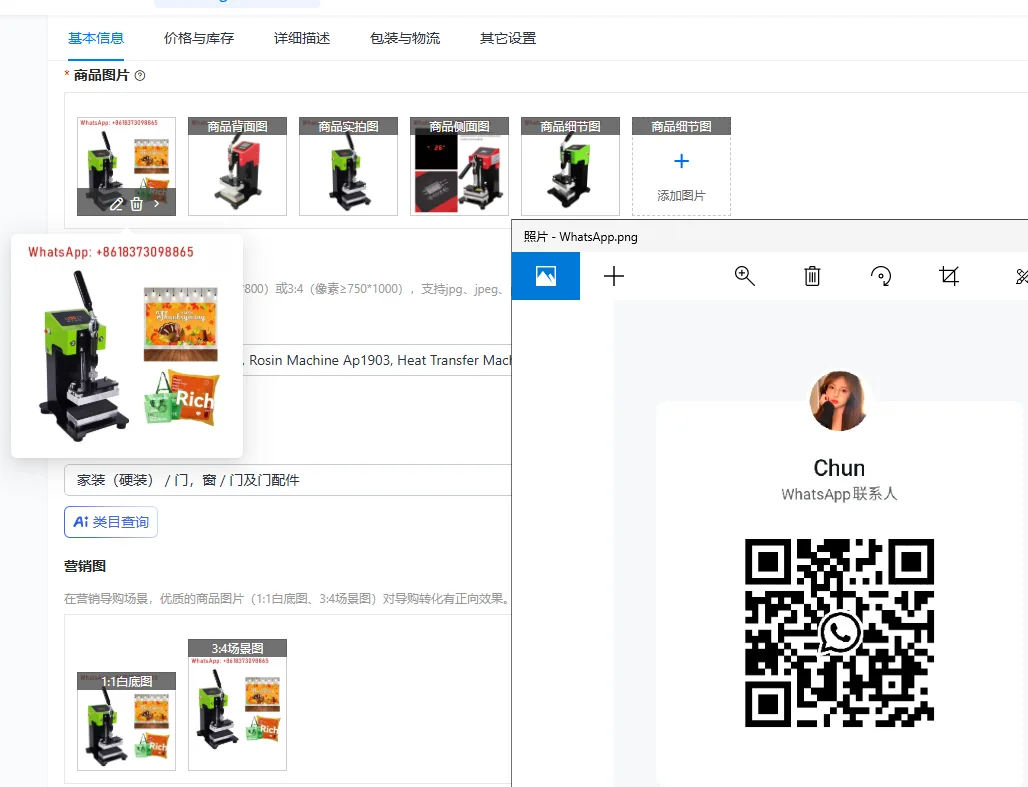
Task: Switch to the 价格与库存 tab
Action: (199, 38)
